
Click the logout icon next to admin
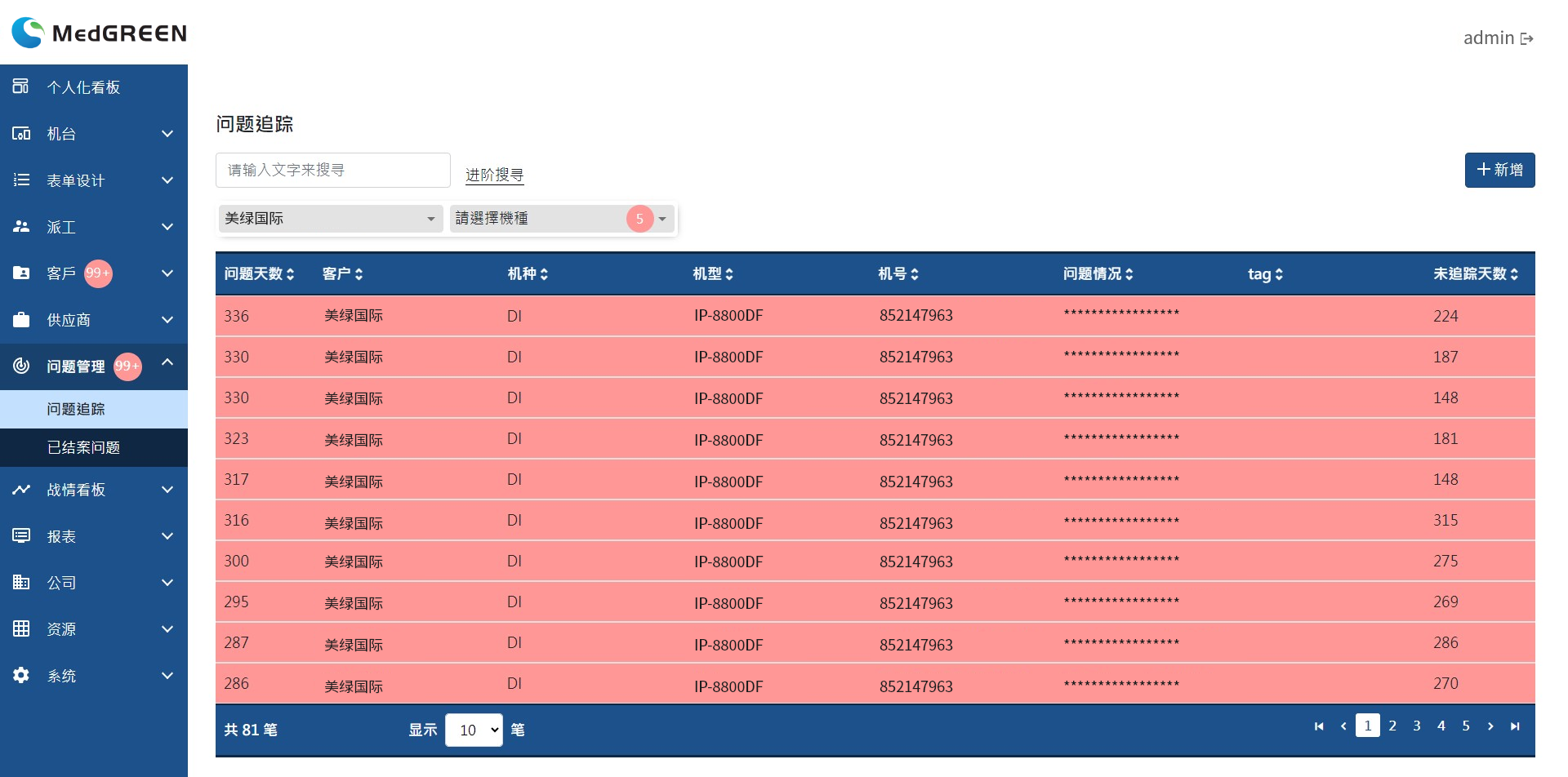click(x=1526, y=38)
